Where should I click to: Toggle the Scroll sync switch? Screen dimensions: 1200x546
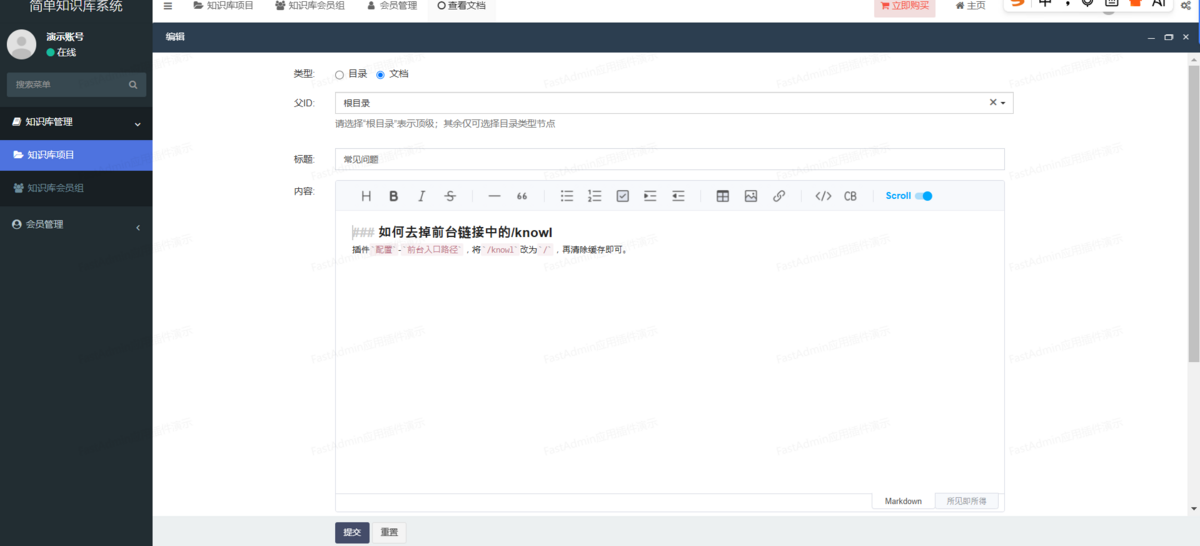[923, 196]
